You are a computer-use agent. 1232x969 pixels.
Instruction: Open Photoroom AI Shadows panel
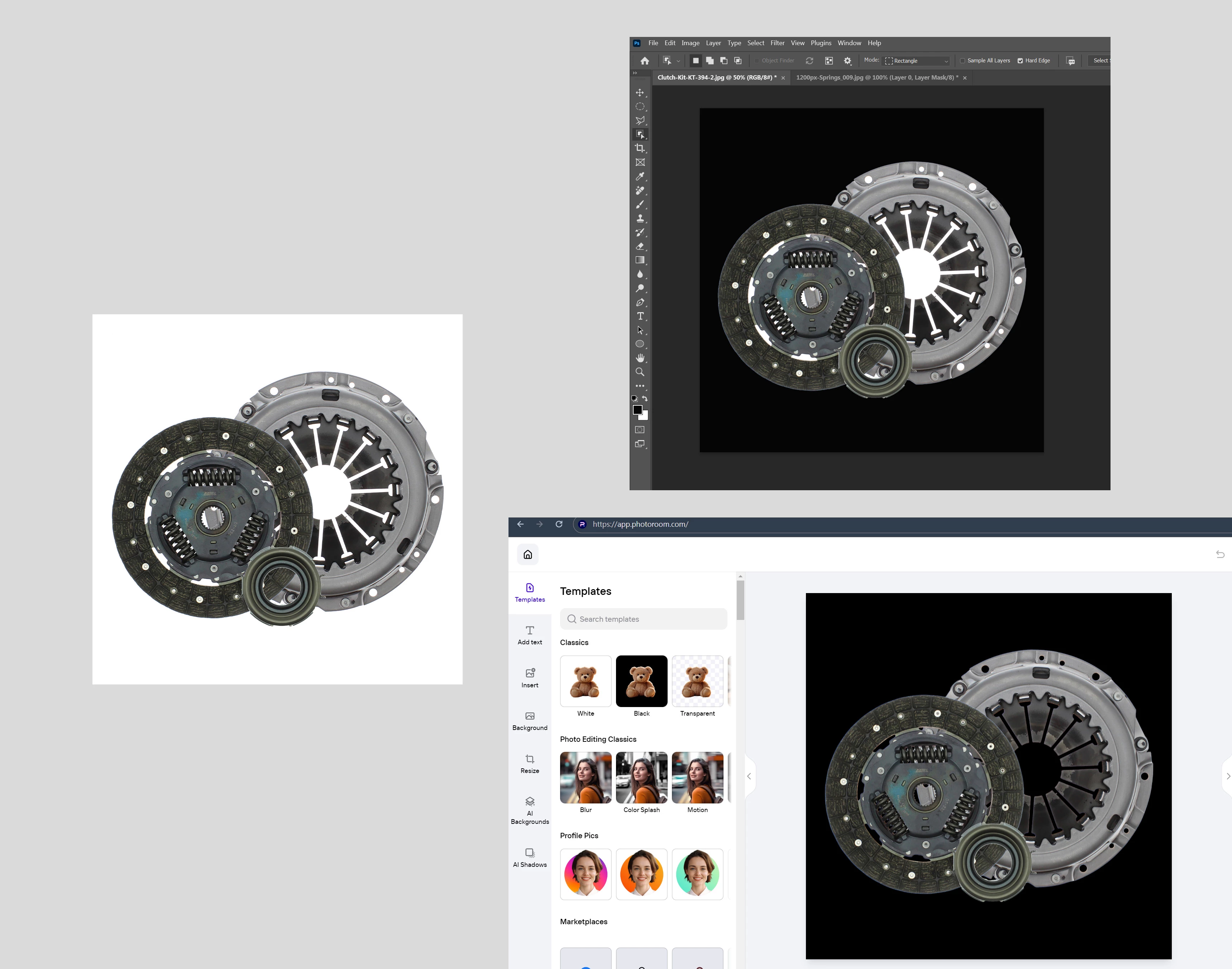(530, 857)
